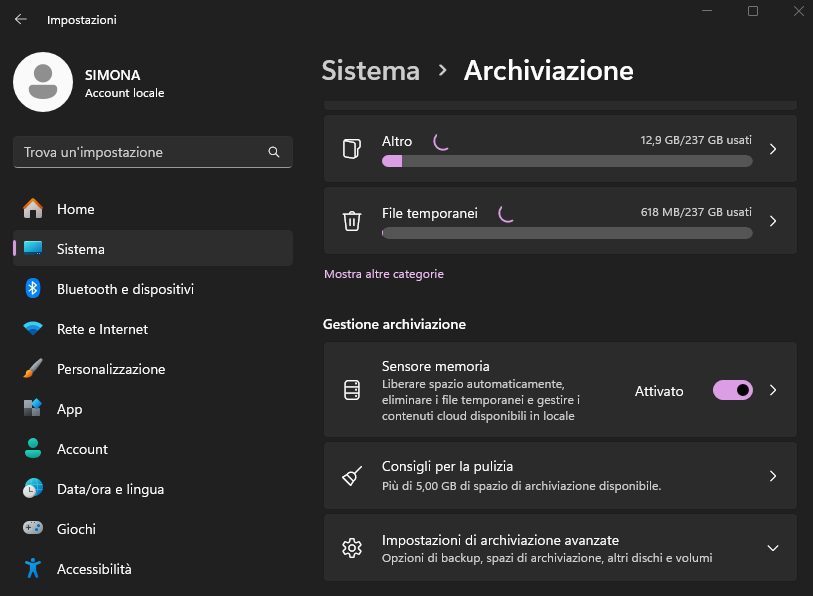Image resolution: width=813 pixels, height=596 pixels.
Task: Click the 618 MB/237 GB usati text
Action: point(696,212)
